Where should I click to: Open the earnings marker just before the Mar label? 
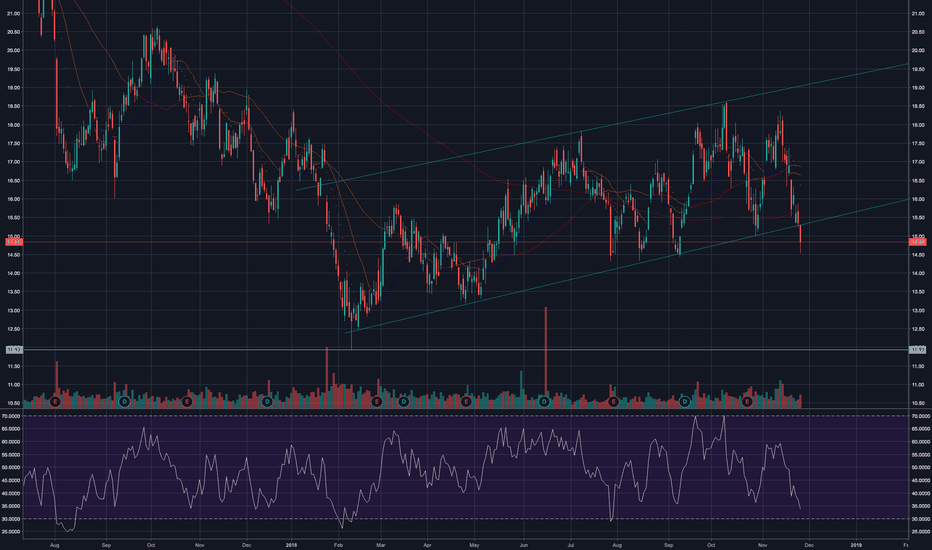pos(376,402)
